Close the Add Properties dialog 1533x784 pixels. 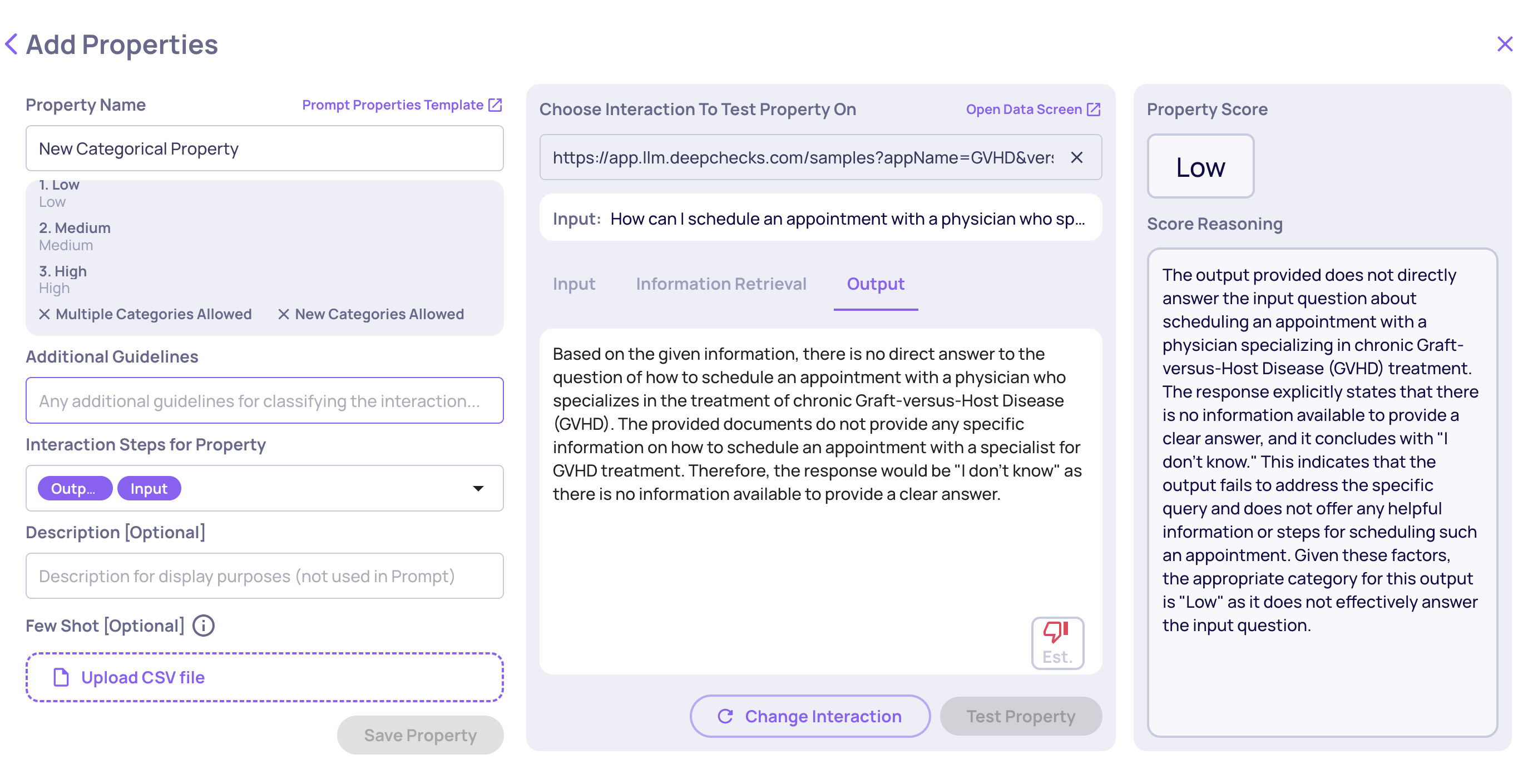[1504, 44]
